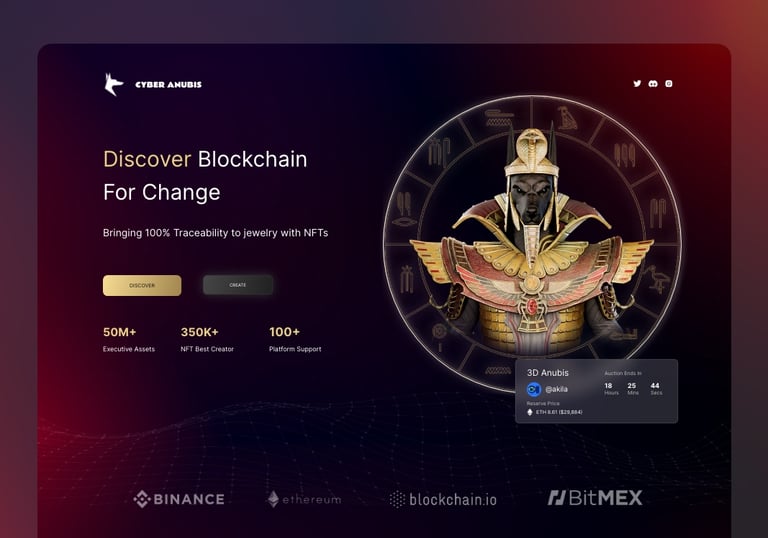The width and height of the screenshot is (768, 538).
Task: Click the BitMEX partner logo
Action: pos(595,498)
